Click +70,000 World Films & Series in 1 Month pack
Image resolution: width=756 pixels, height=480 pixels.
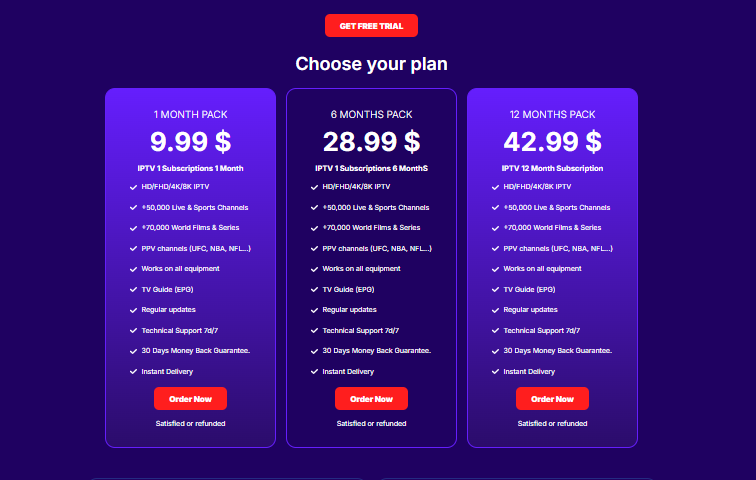tap(190, 227)
